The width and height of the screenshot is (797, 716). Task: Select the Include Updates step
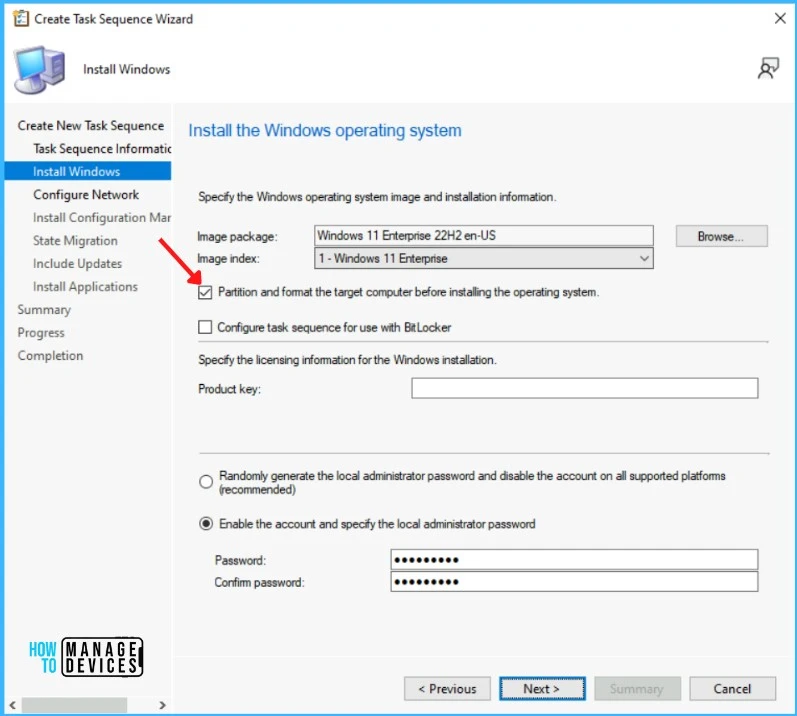tap(77, 263)
